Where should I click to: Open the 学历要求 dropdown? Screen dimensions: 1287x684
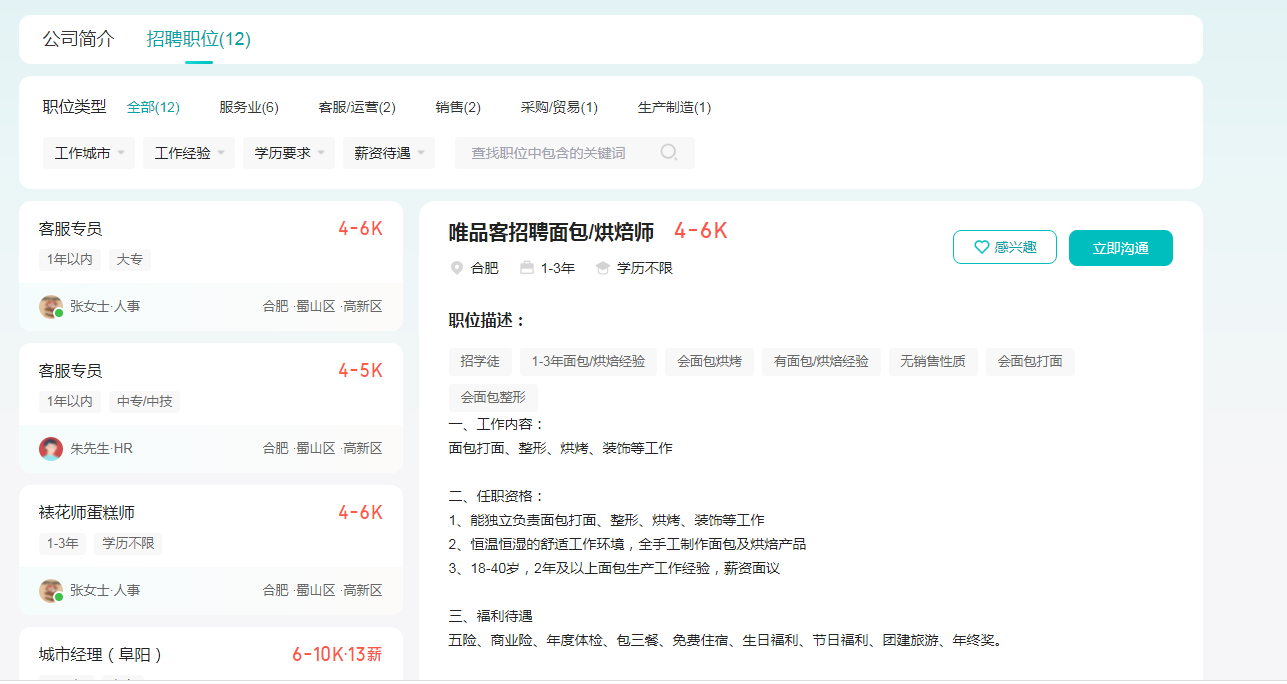point(289,153)
